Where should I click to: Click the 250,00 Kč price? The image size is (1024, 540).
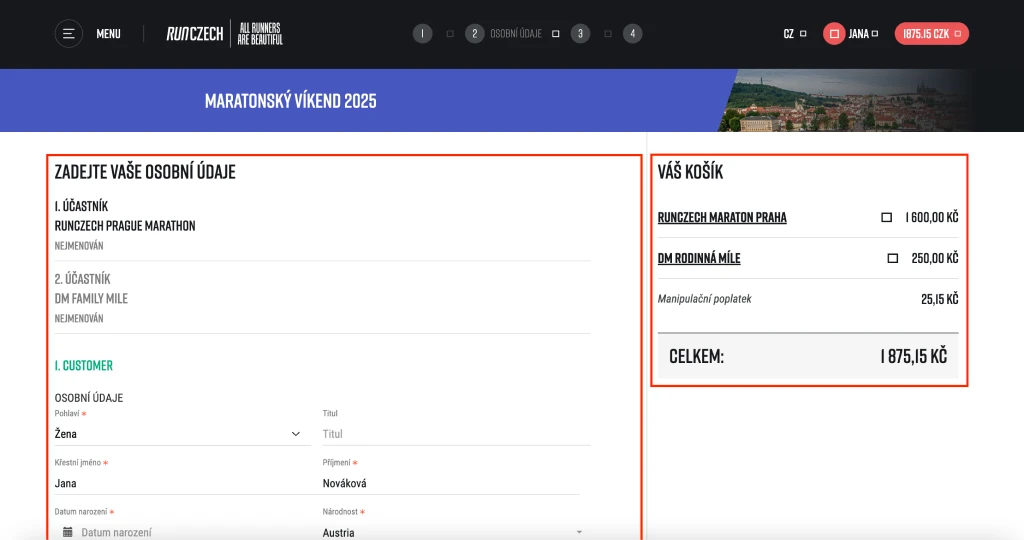click(x=935, y=259)
